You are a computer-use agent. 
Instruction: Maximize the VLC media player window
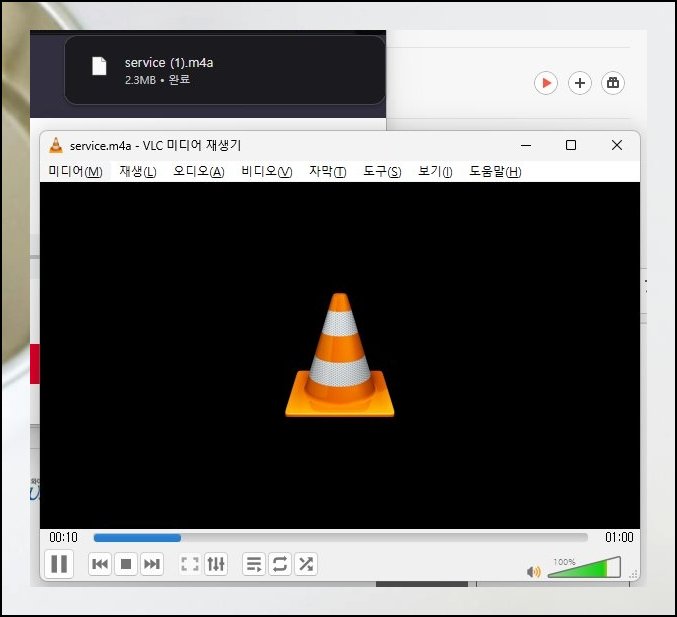pyautogui.click(x=571, y=145)
